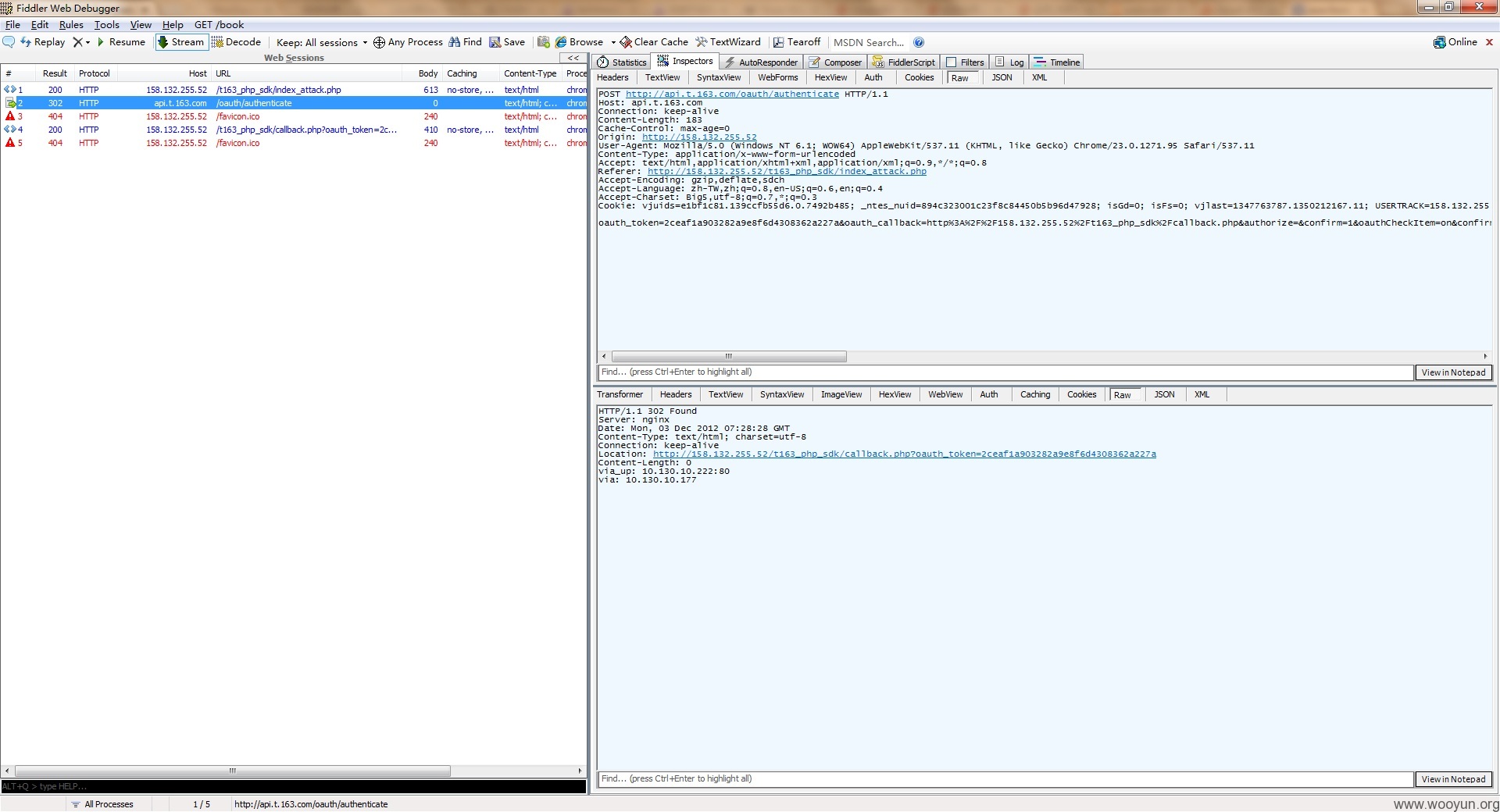
Task: Open the Composer tab
Action: click(835, 62)
